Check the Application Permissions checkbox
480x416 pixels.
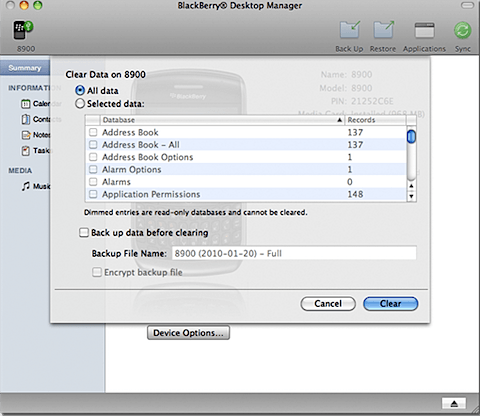93,194
